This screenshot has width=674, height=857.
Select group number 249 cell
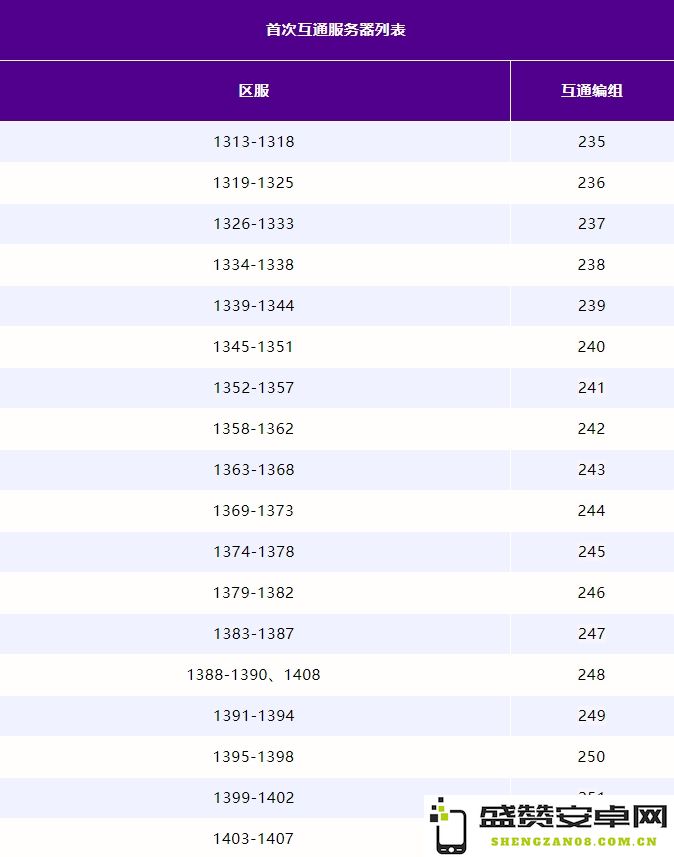point(592,715)
